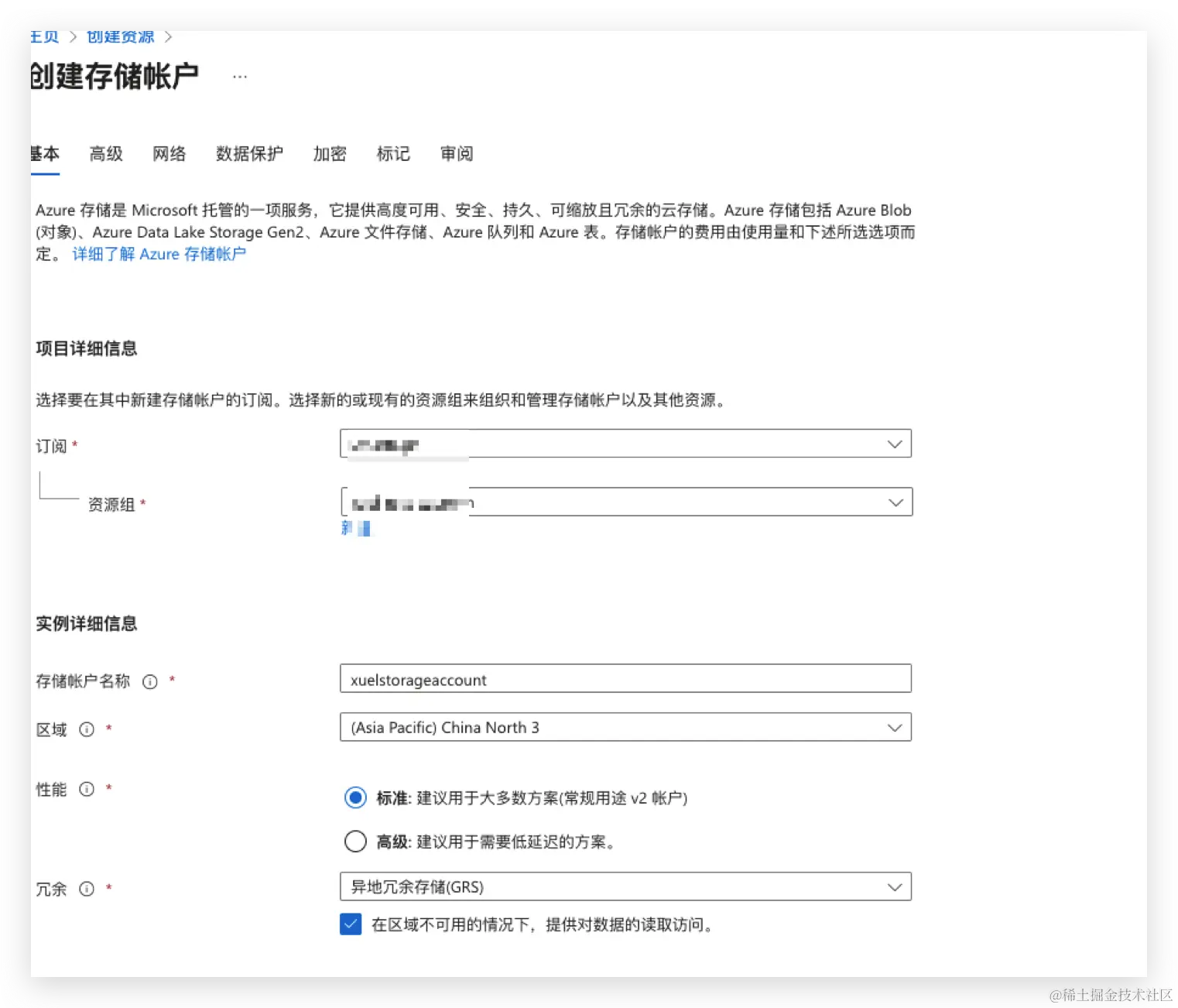Open info tooltip for 性能
Viewport: 1178px width, 1008px height.
point(87,789)
